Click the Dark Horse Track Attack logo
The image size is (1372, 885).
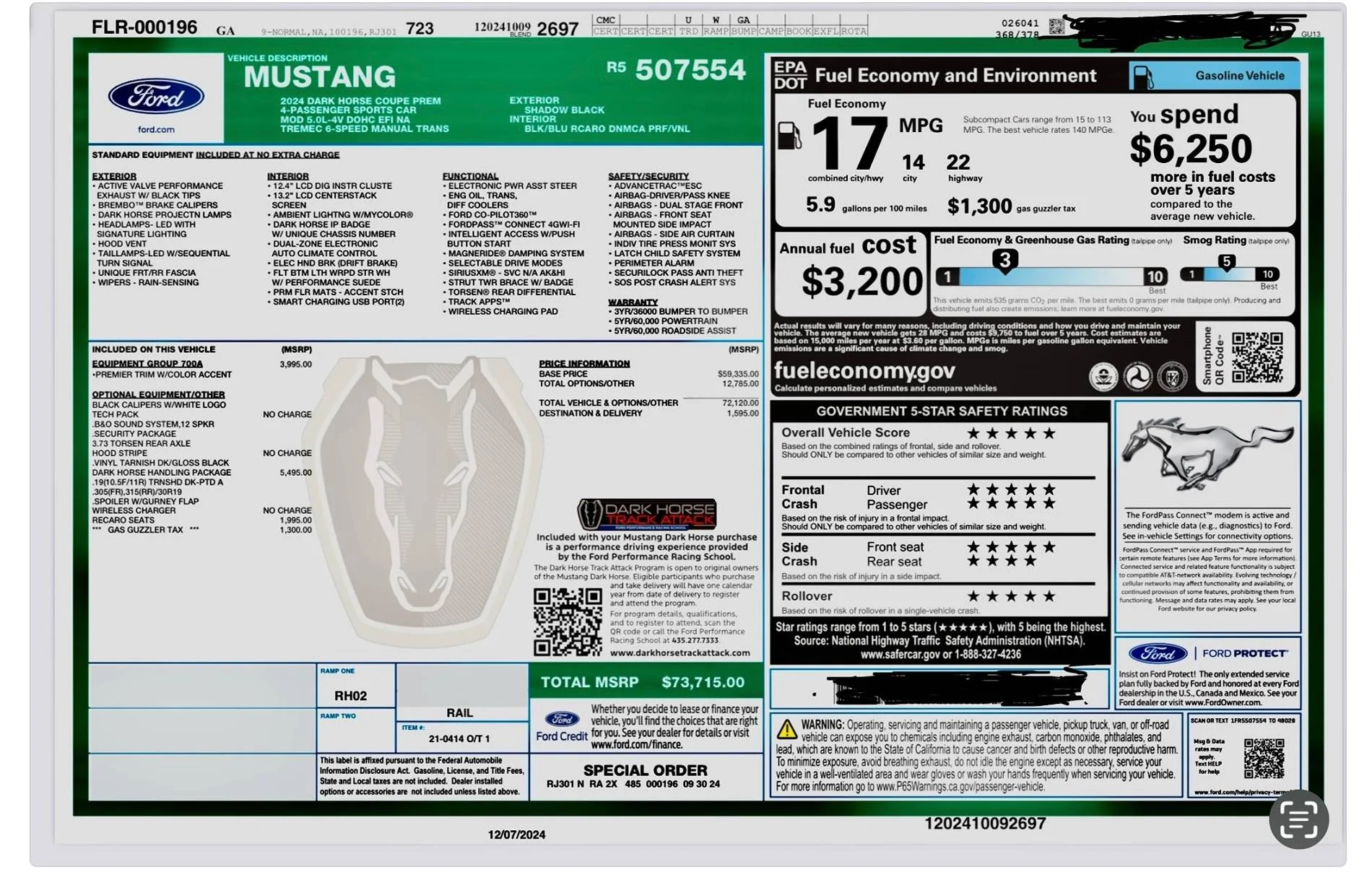pyautogui.click(x=646, y=515)
